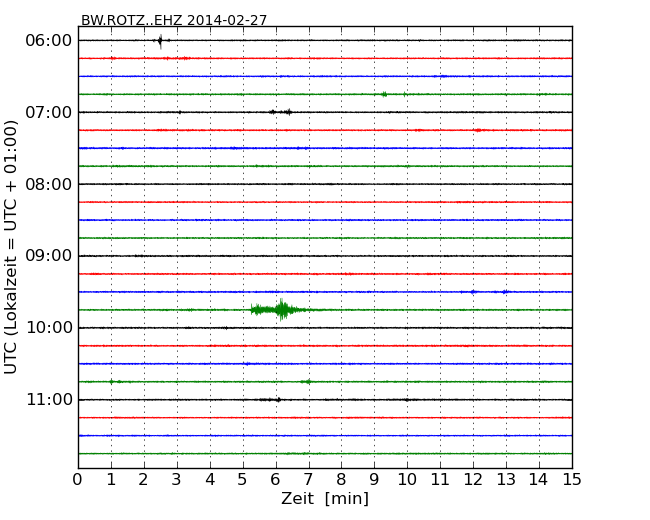Click x-axis tick label 15
Image resolution: width=650 pixels, height=520 pixels.
coord(572,479)
